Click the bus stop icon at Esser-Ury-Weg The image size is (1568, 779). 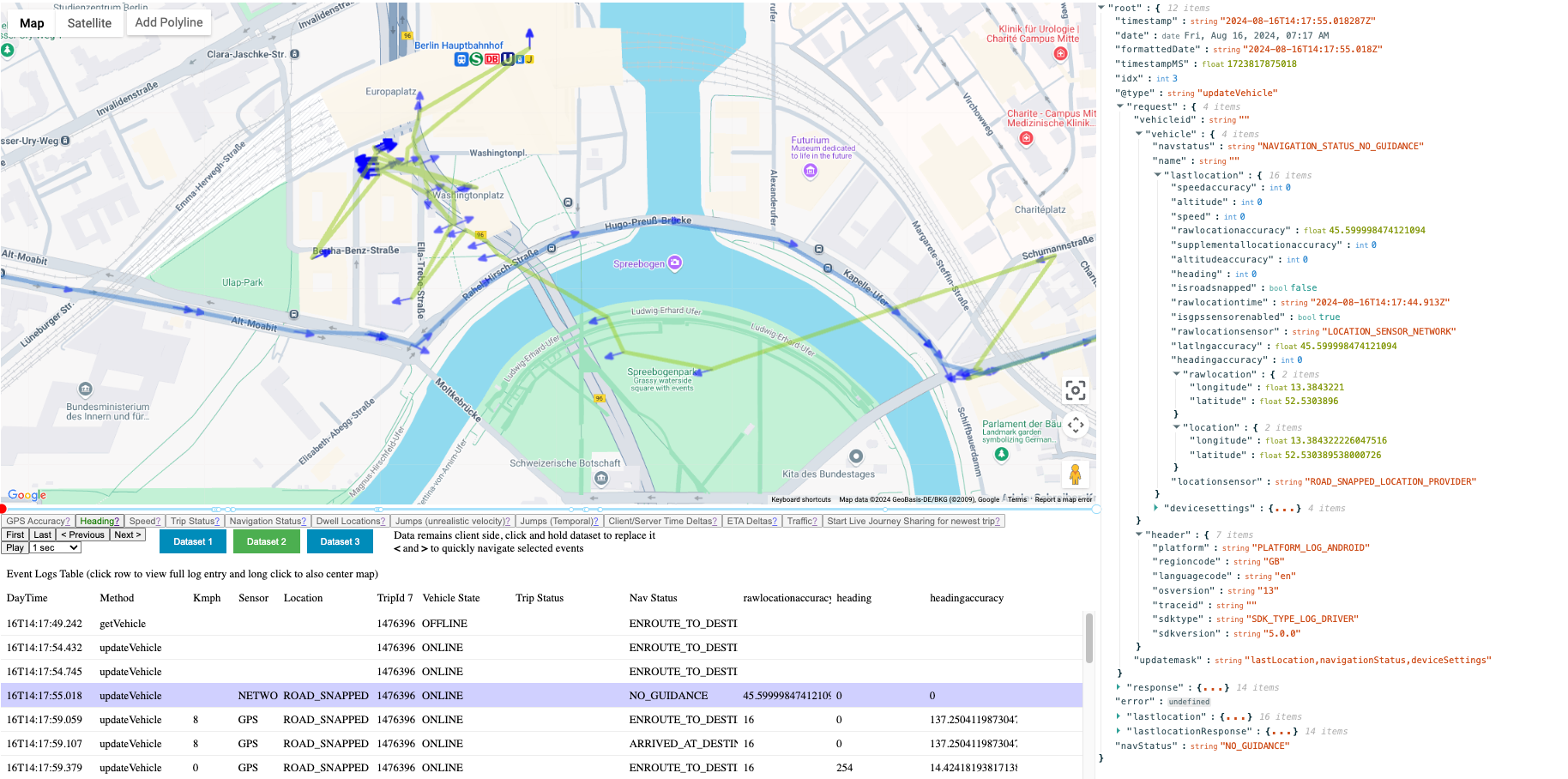click(x=66, y=141)
